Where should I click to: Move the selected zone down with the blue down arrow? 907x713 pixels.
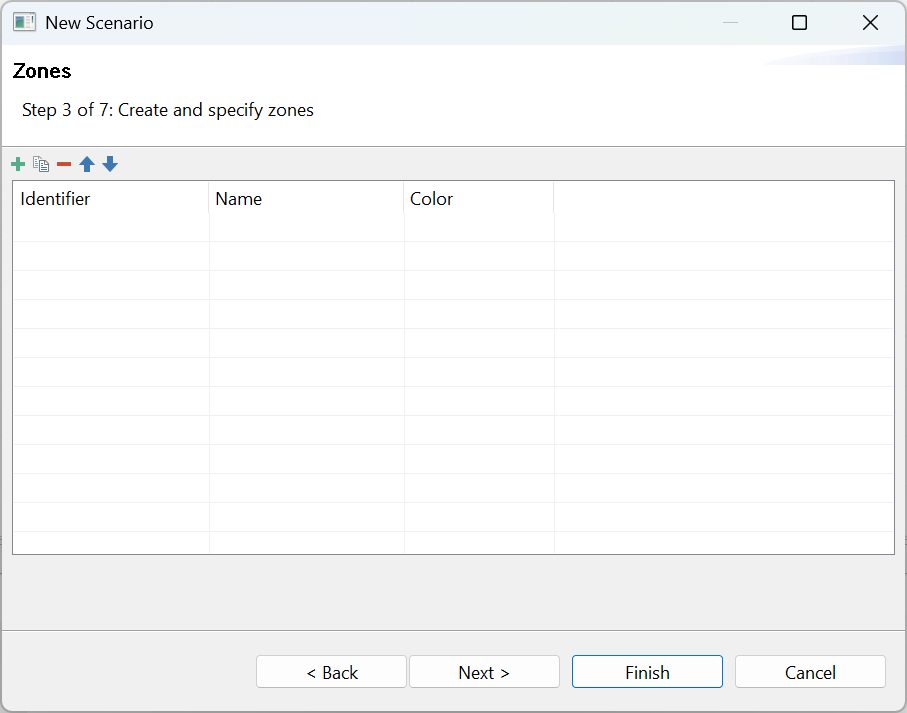point(110,164)
